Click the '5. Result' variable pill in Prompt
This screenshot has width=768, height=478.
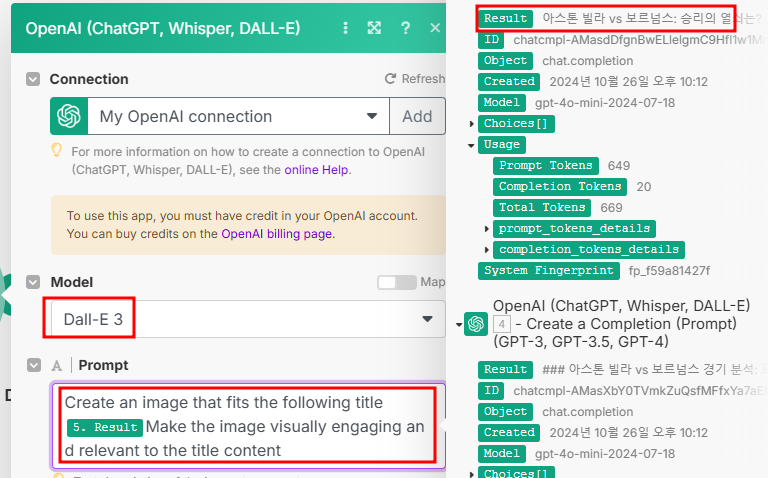point(105,427)
